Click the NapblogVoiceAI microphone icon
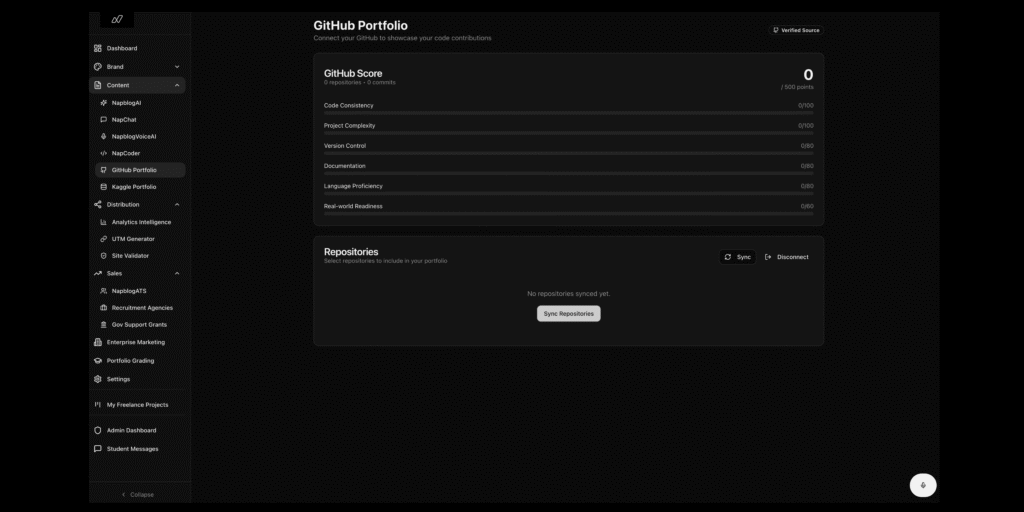Image resolution: width=1024 pixels, height=512 pixels. tap(103, 136)
